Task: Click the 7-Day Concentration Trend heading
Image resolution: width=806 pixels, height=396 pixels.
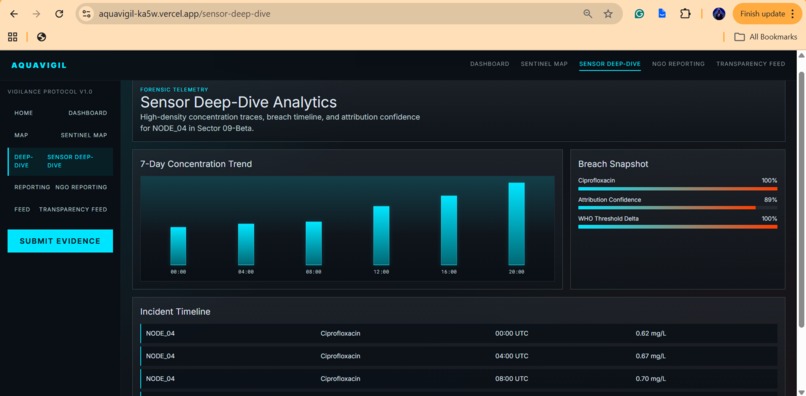Action: (196, 164)
